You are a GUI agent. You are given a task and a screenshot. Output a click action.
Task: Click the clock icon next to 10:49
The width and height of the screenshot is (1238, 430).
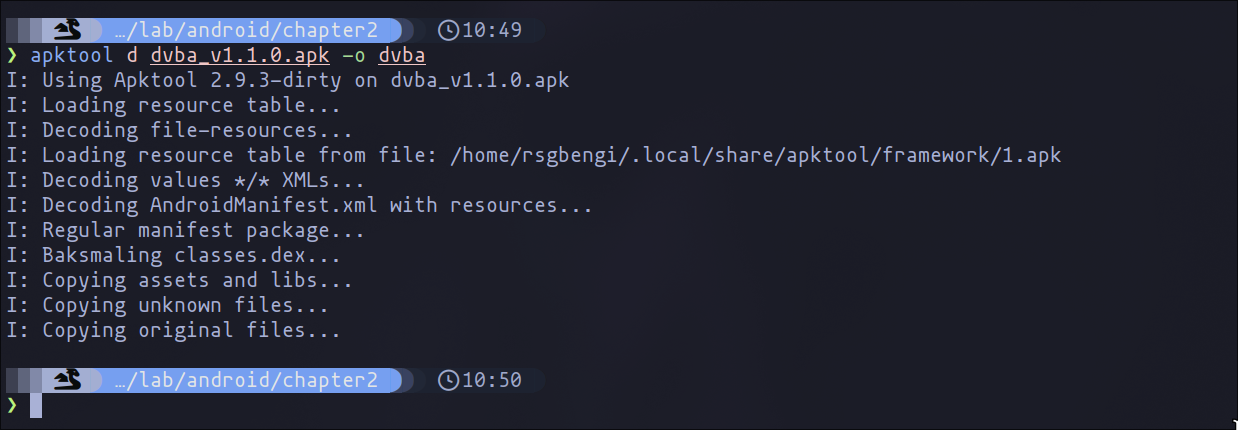coord(448,30)
